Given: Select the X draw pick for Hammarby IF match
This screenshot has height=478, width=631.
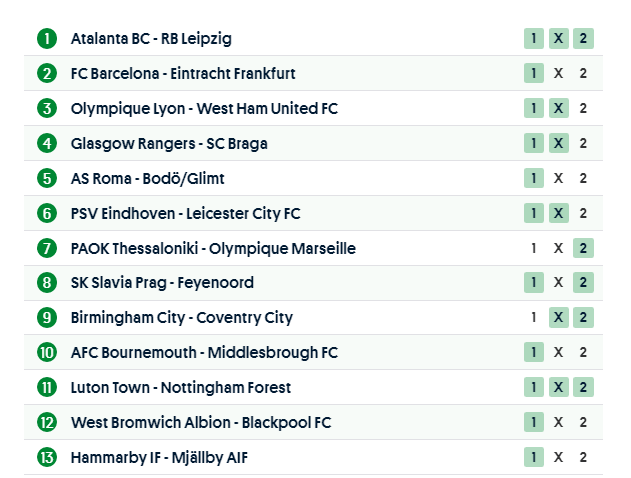Looking at the screenshot, I should click(x=559, y=457).
